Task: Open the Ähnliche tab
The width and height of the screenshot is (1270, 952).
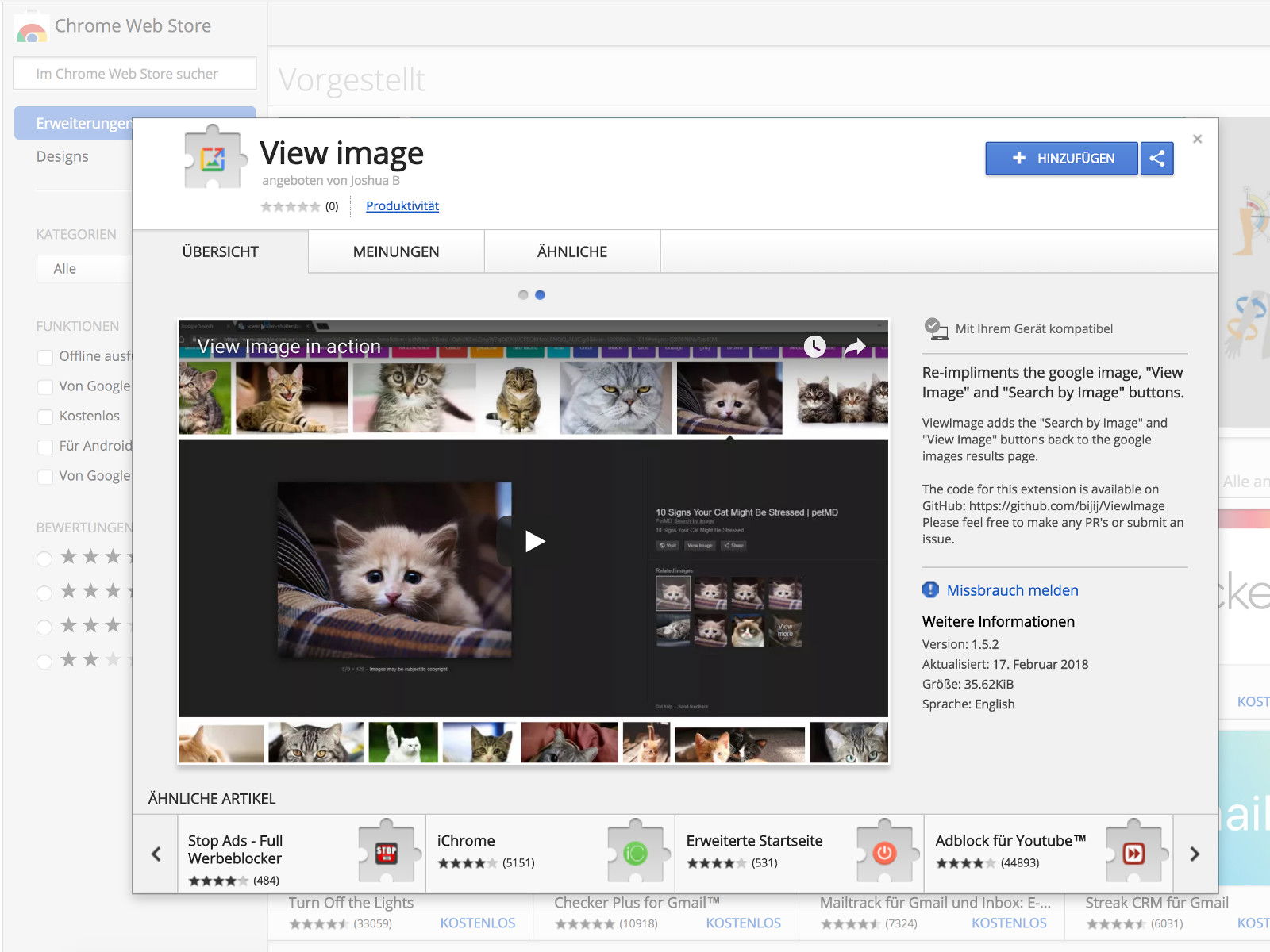Action: 572,251
